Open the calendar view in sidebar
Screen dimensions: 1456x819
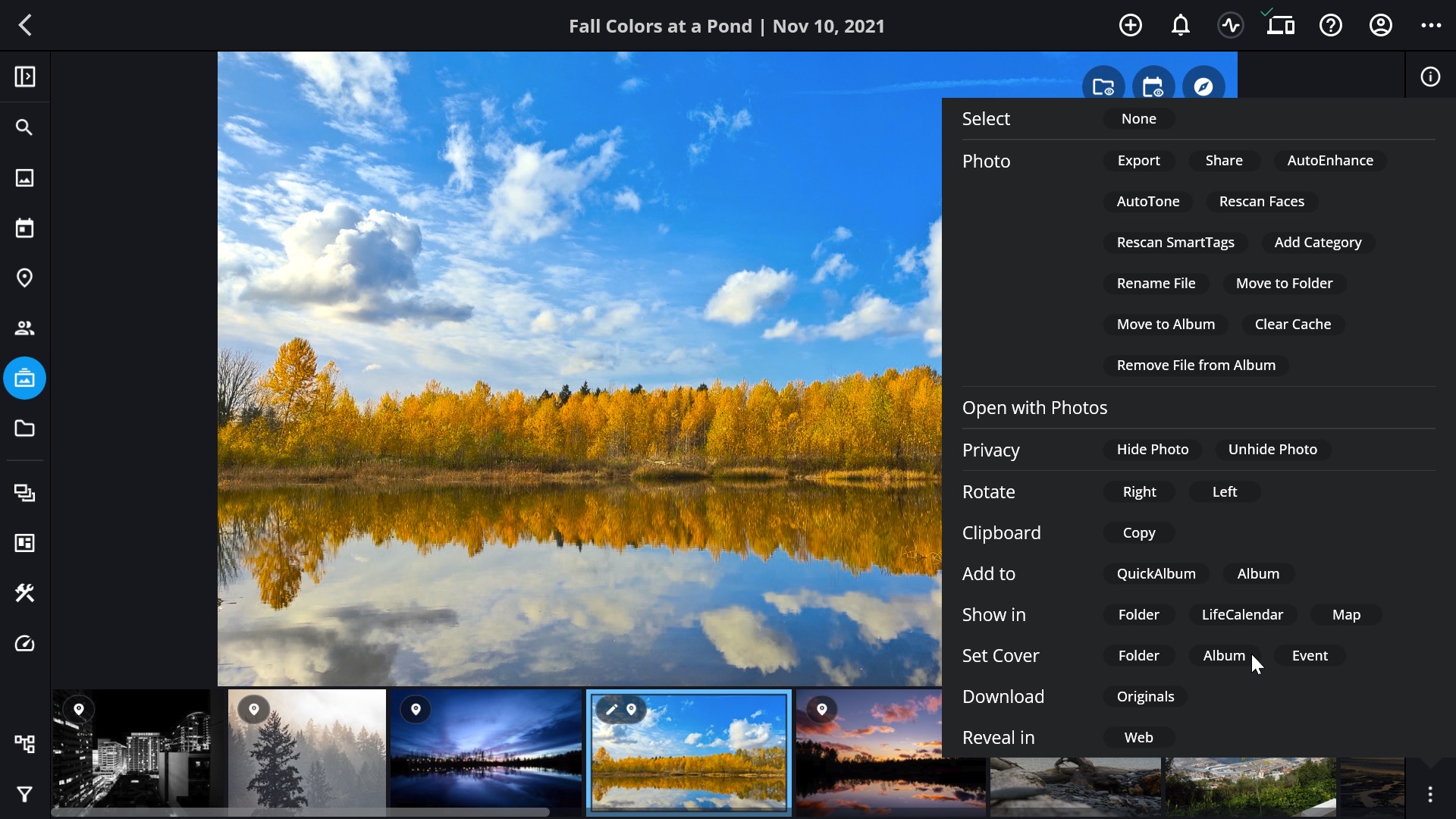coord(25,227)
